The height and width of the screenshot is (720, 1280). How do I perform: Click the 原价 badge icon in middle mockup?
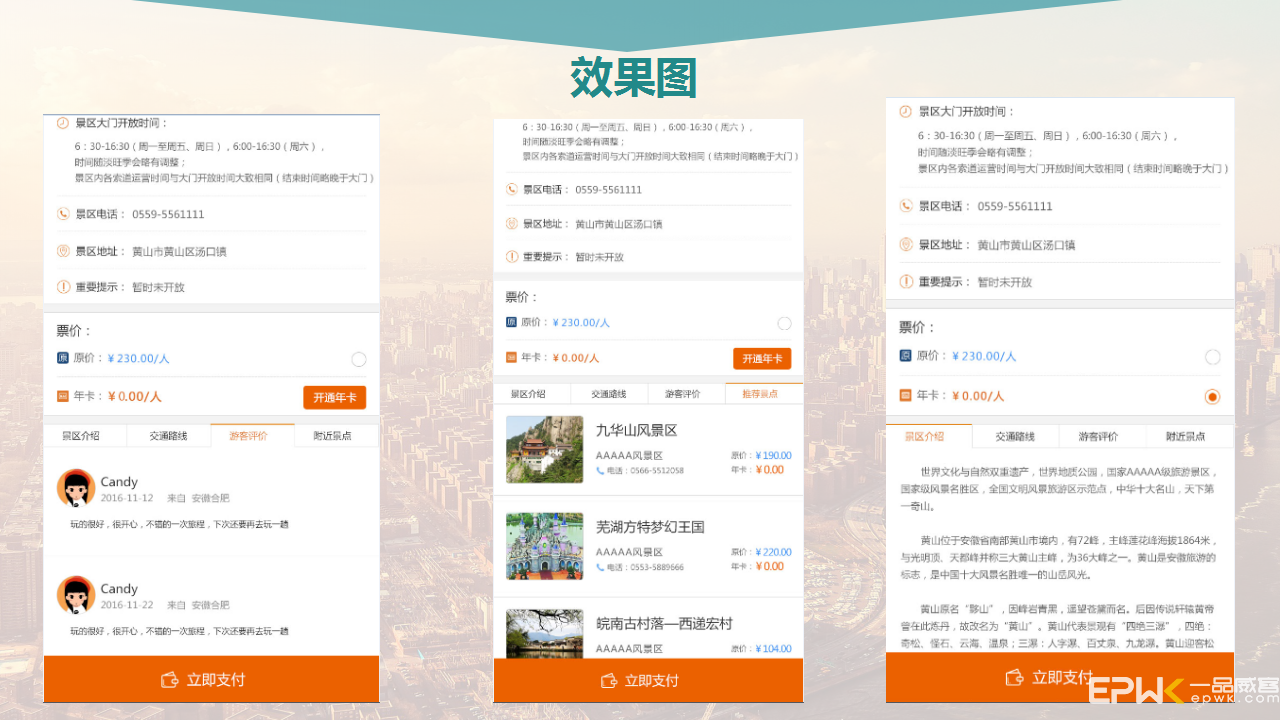coord(511,322)
